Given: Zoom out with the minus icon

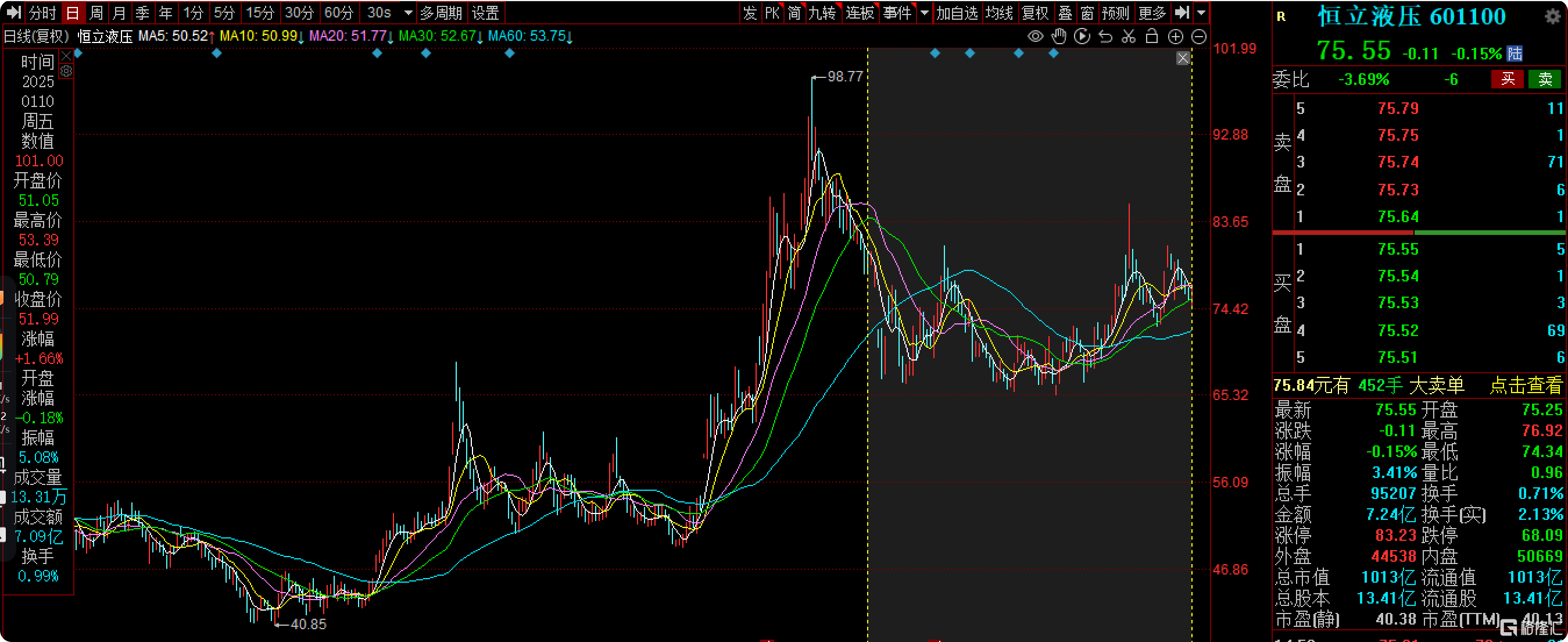Looking at the screenshot, I should pos(1198,37).
